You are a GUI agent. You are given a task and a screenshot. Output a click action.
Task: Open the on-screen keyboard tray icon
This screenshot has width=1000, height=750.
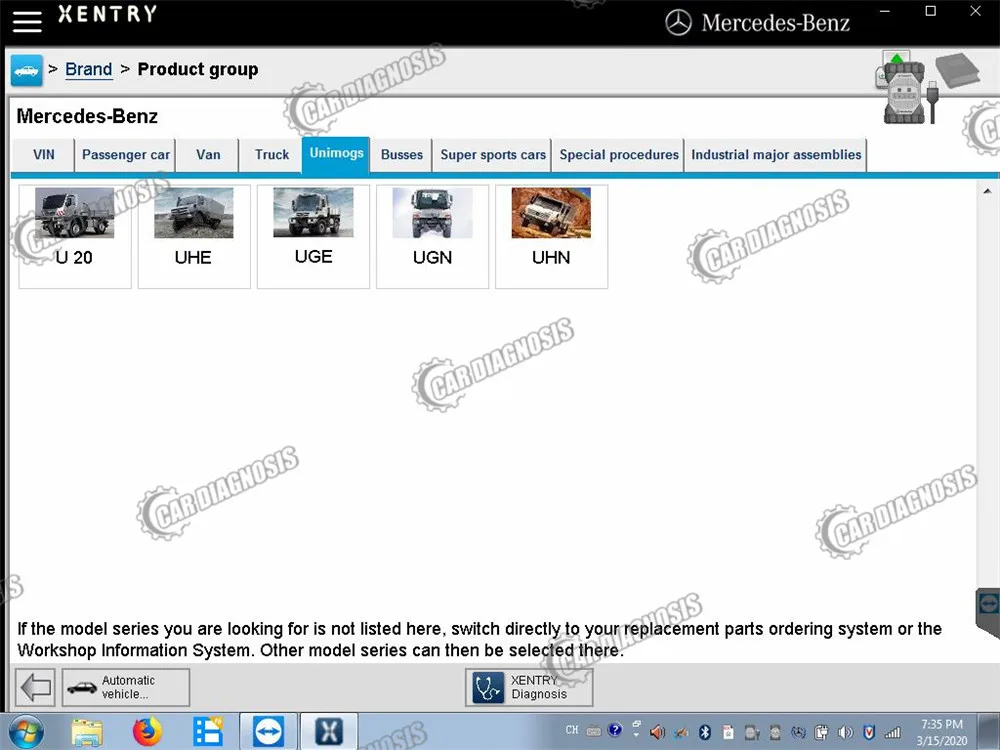[594, 731]
